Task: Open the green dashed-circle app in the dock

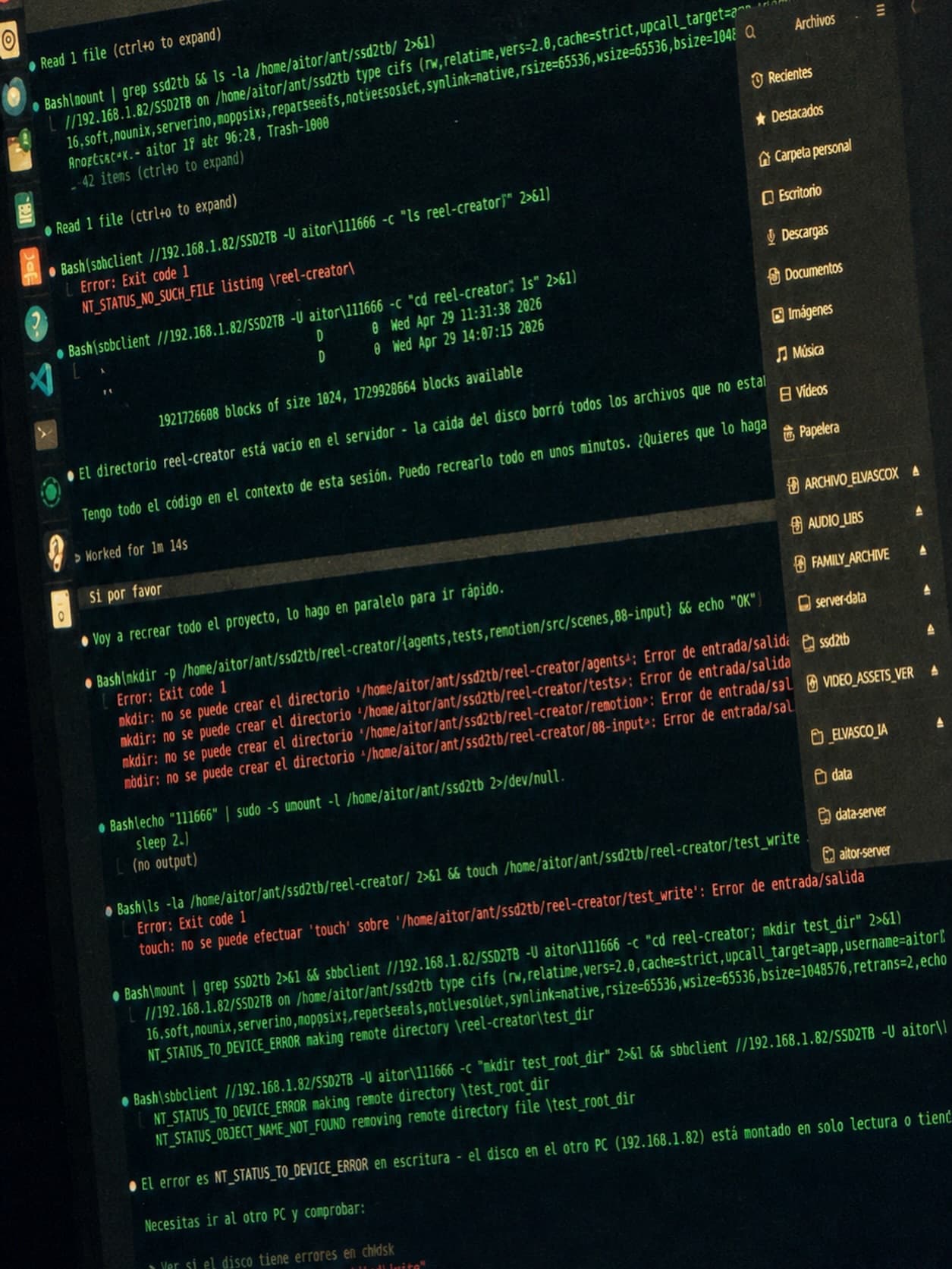Action: [x=51, y=492]
